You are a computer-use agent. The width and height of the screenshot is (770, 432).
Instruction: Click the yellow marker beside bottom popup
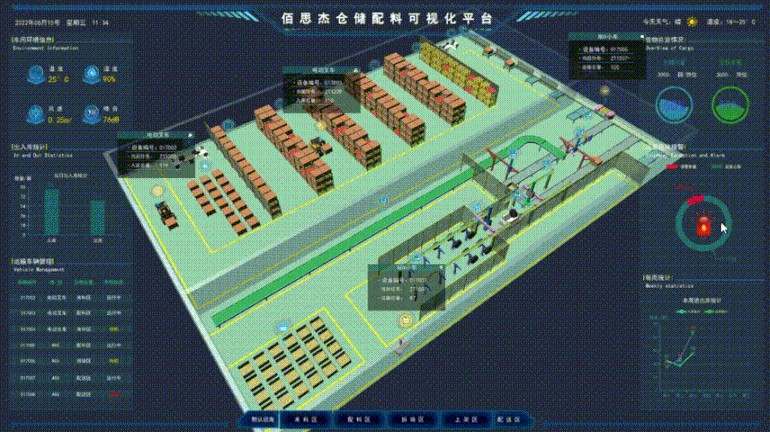point(406,321)
